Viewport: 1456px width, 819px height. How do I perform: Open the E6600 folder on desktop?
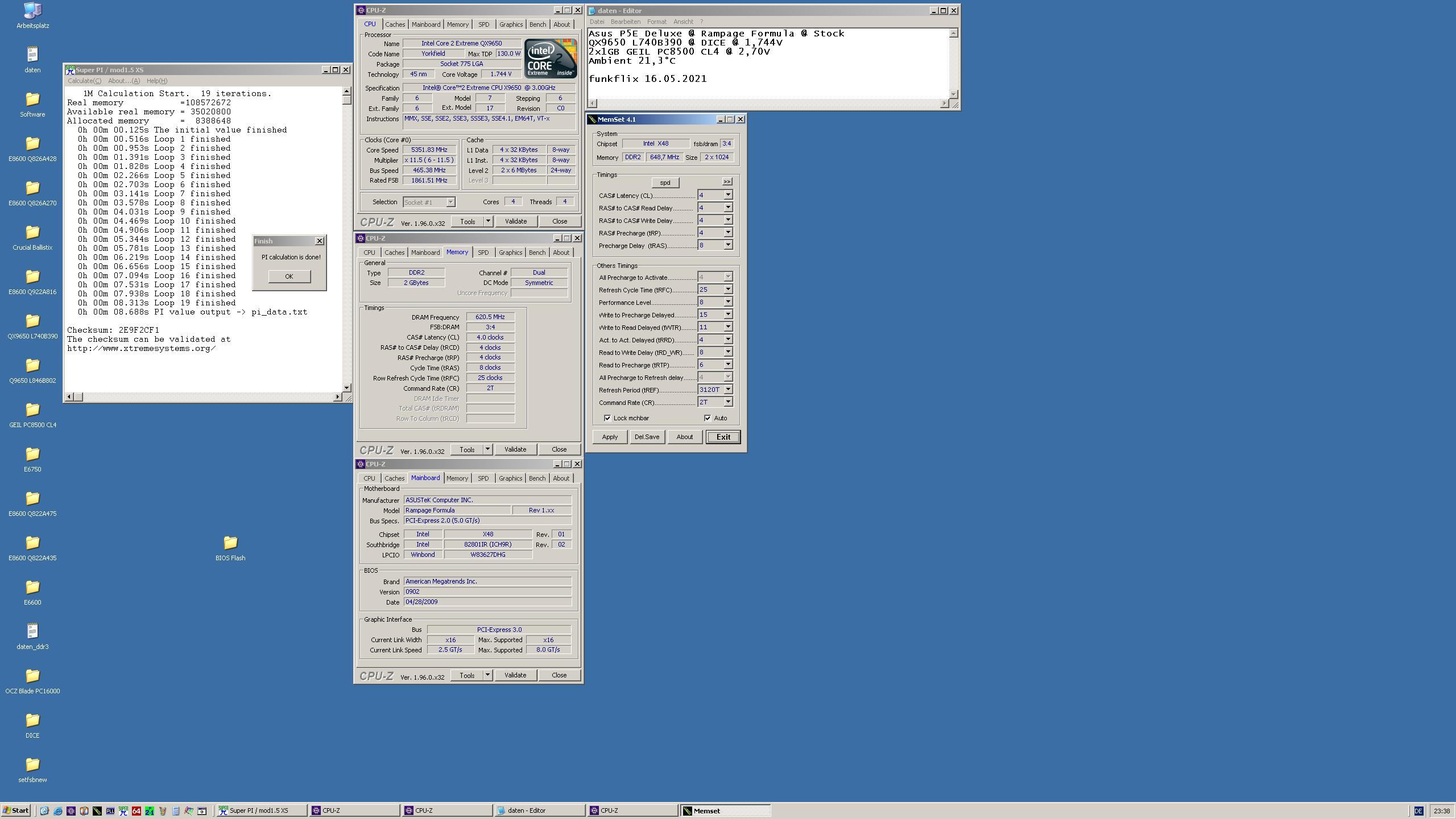(32, 592)
